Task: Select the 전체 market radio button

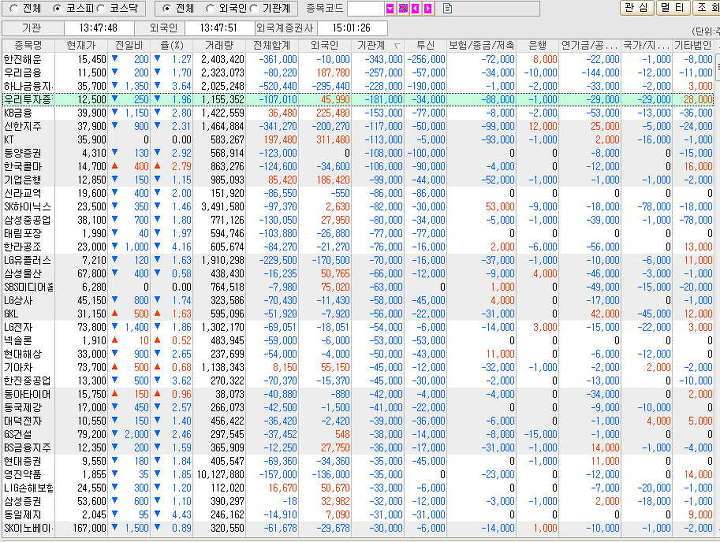Action: [x=14, y=8]
